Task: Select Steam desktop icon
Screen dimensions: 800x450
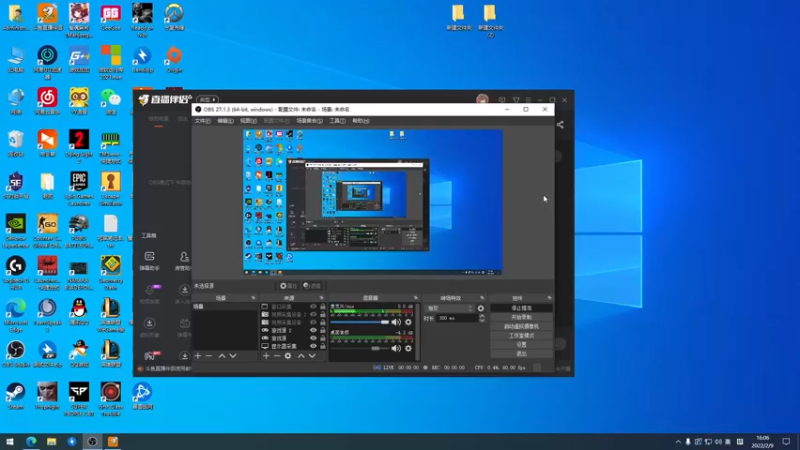Action: pyautogui.click(x=16, y=396)
